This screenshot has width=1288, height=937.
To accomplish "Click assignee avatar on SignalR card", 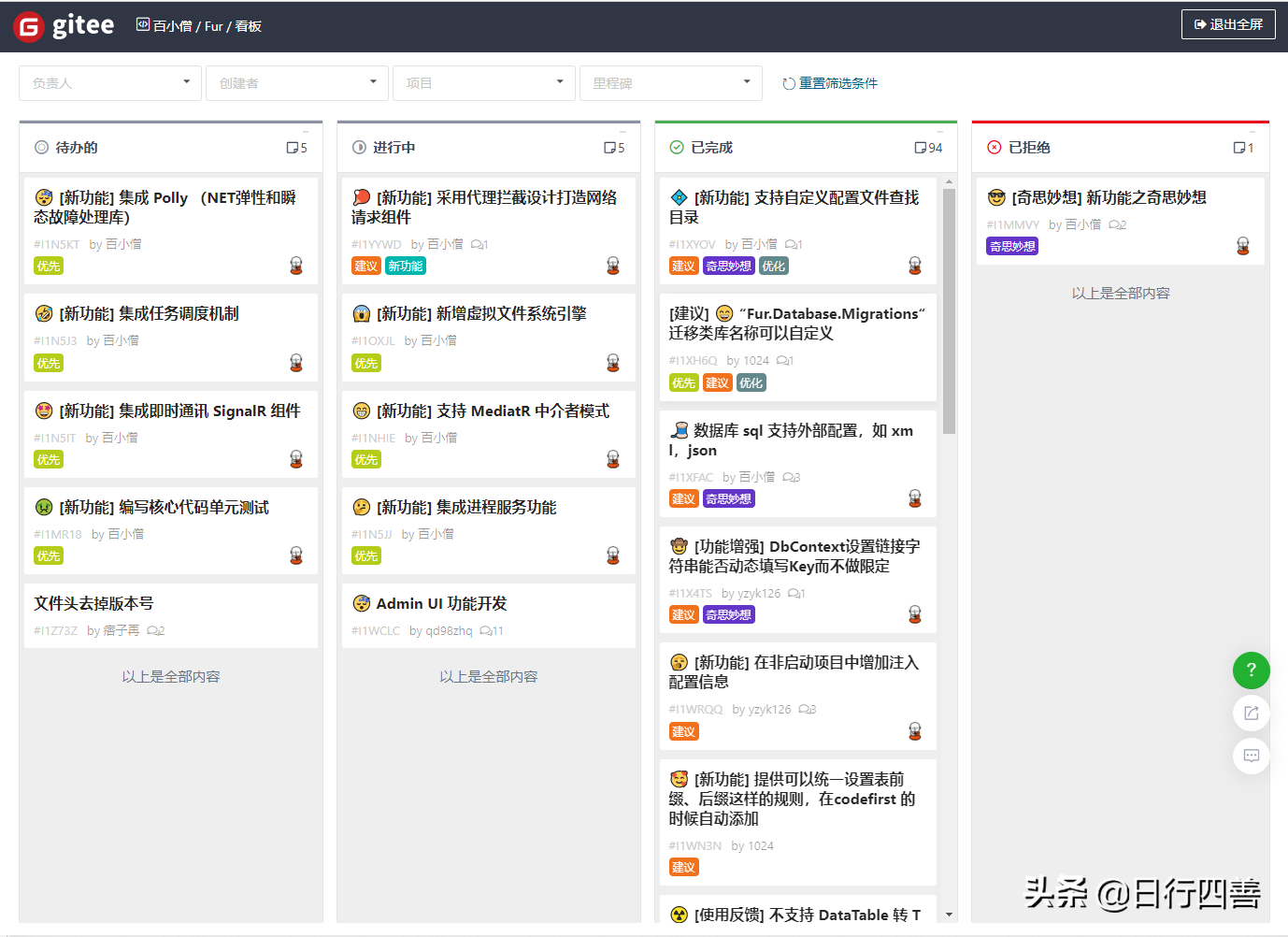I will 296,459.
